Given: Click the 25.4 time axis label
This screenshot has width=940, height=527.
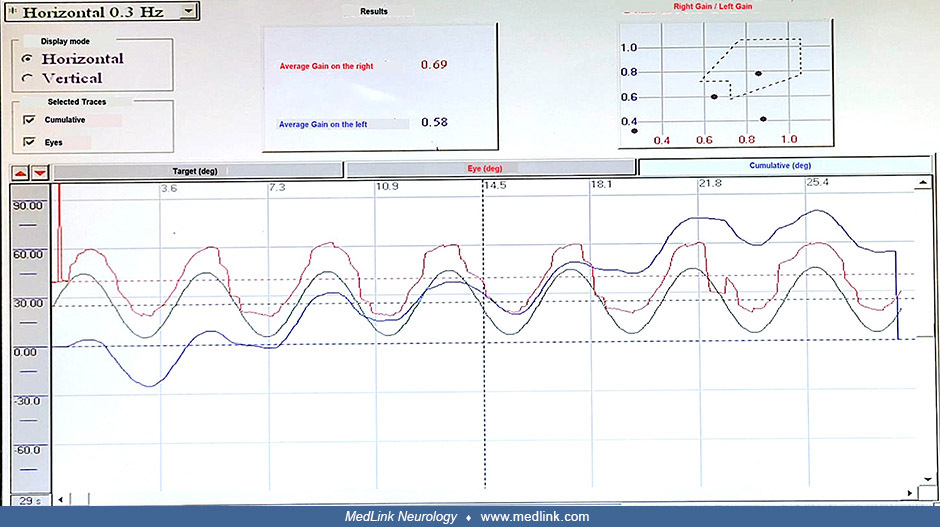Looking at the screenshot, I should point(818,182).
